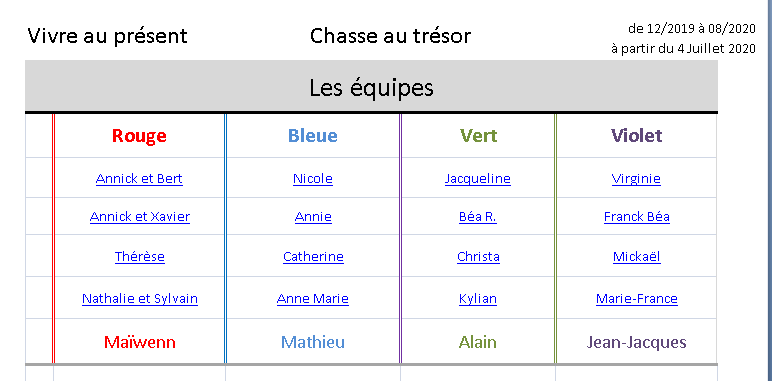The image size is (772, 381).
Task: Follow the Catherine hyperlink
Action: 313,256
